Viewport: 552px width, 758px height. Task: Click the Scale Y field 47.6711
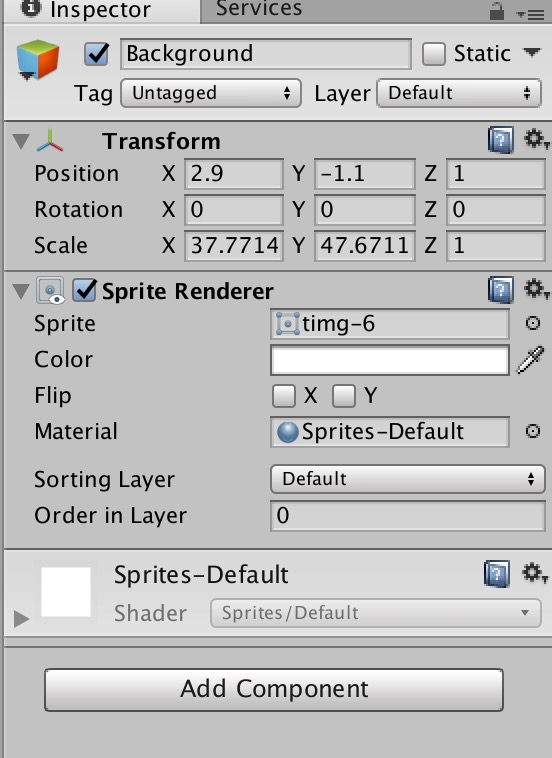pos(365,246)
